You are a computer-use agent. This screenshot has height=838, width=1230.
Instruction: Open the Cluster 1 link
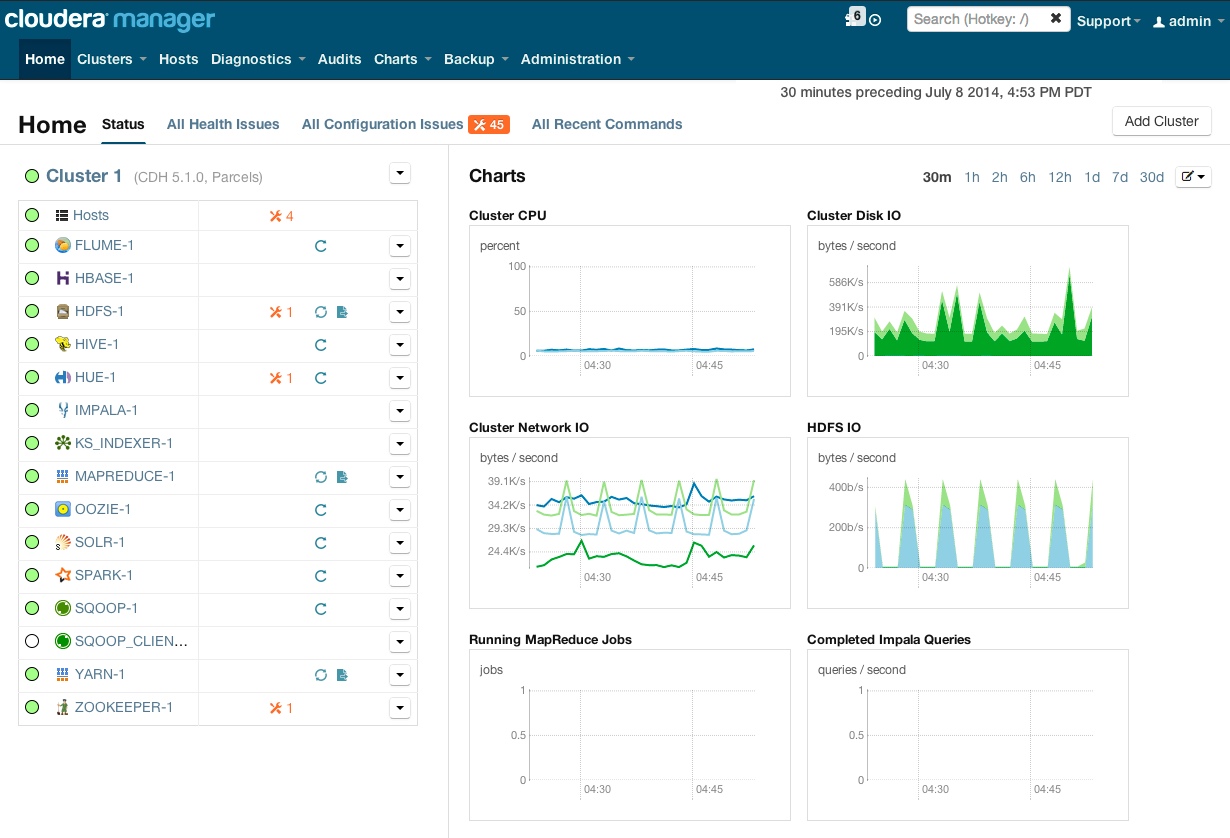[x=84, y=176]
